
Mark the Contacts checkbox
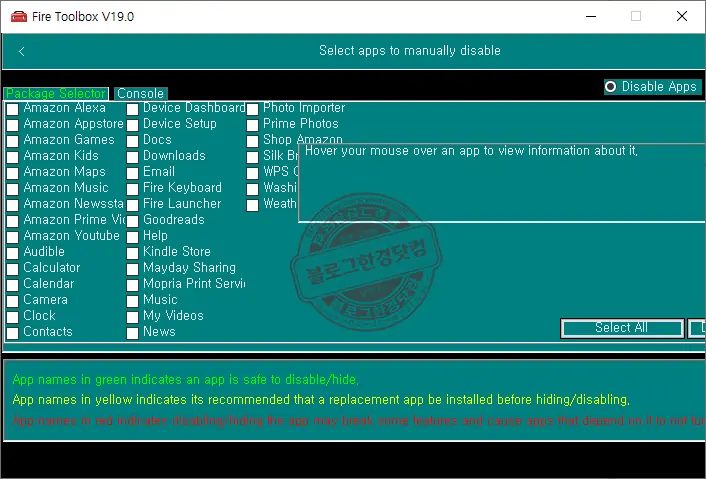tap(13, 333)
